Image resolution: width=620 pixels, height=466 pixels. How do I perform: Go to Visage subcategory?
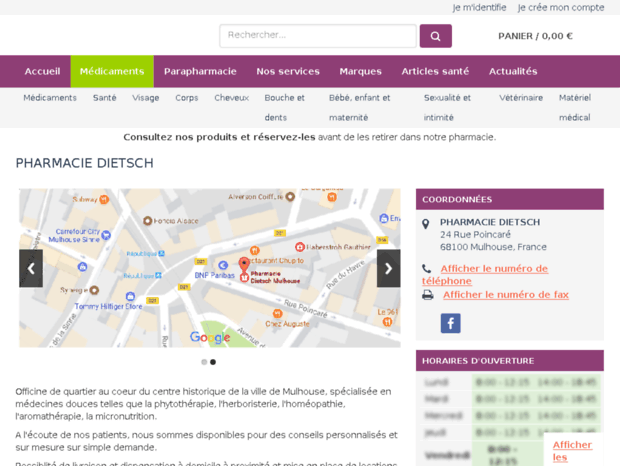pos(146,98)
